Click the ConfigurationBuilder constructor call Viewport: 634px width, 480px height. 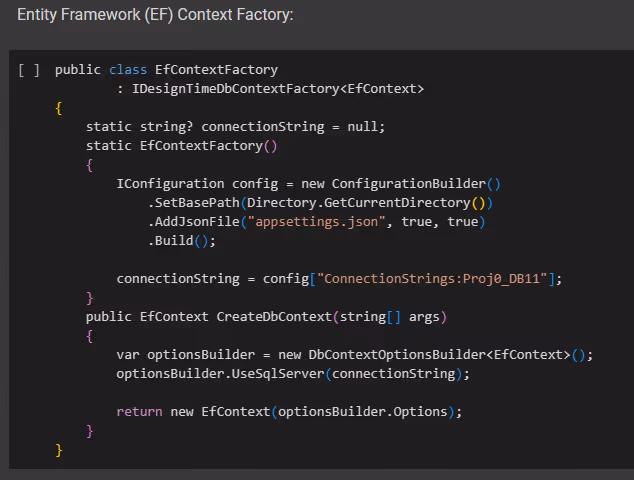click(408, 184)
